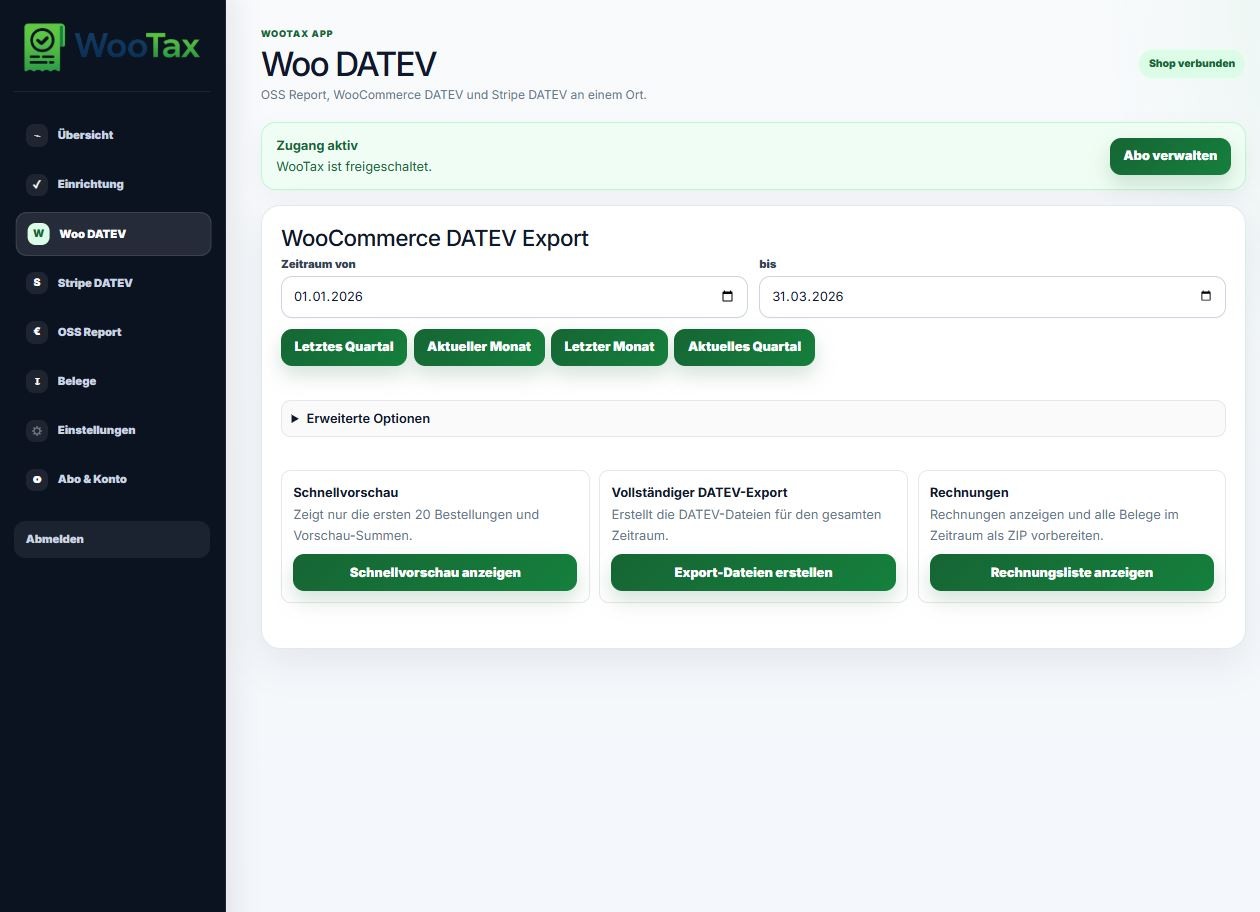Screen dimensions: 1260x912
Task: Click the 'Schnellvorschau' card title
Action: 346,493
